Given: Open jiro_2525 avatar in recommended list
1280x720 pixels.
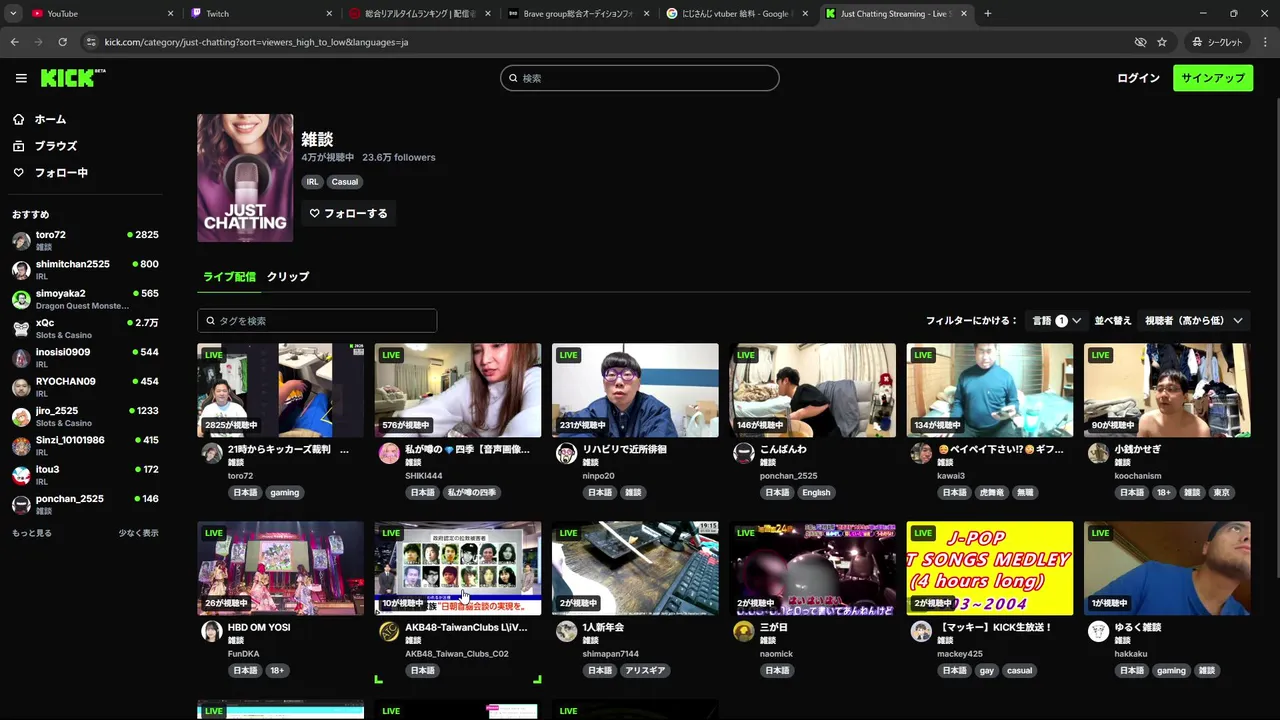Looking at the screenshot, I should (21, 417).
